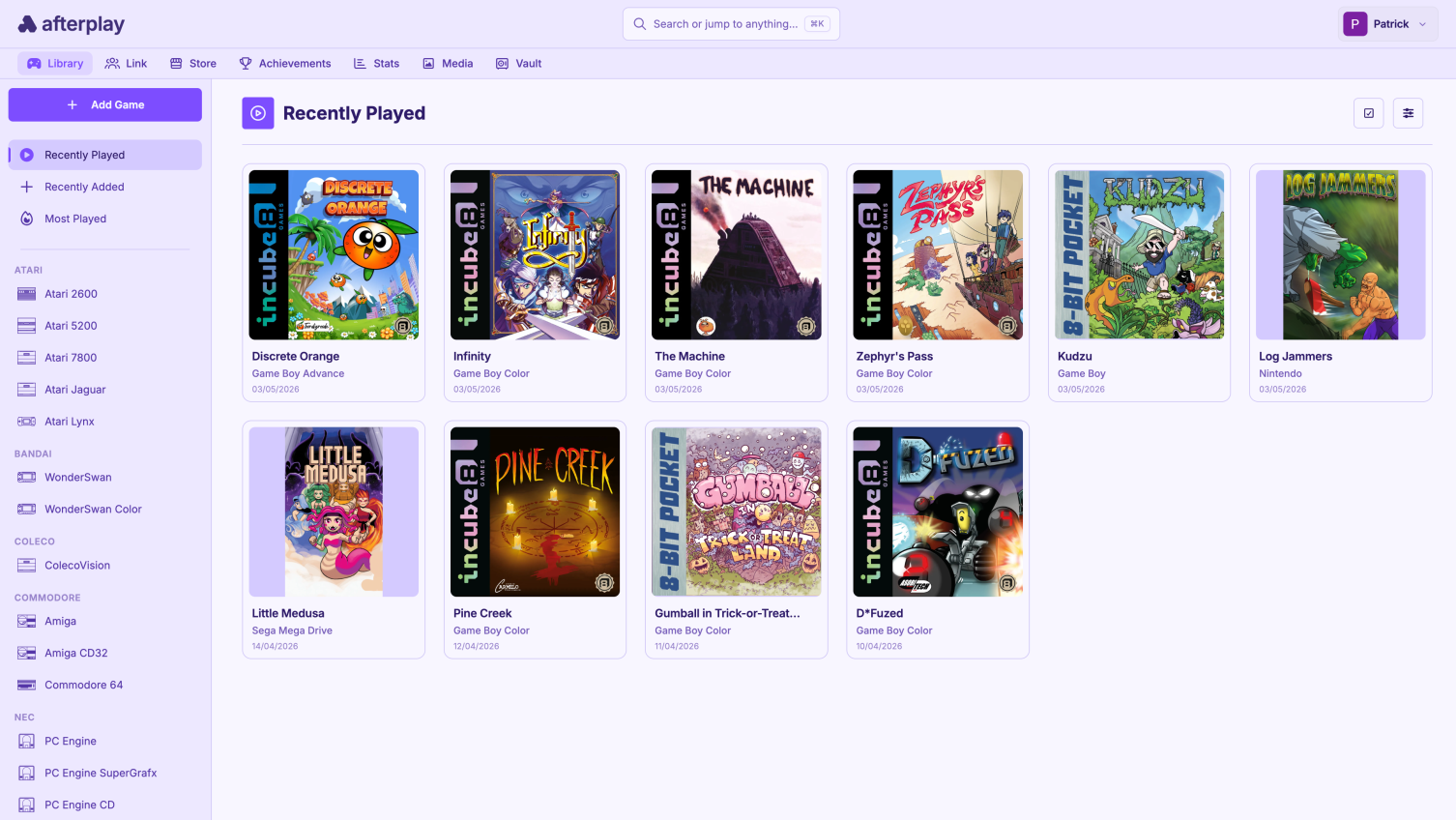The image size is (1456, 820).
Task: Click the Atari 7800 console icon
Action: 27,358
